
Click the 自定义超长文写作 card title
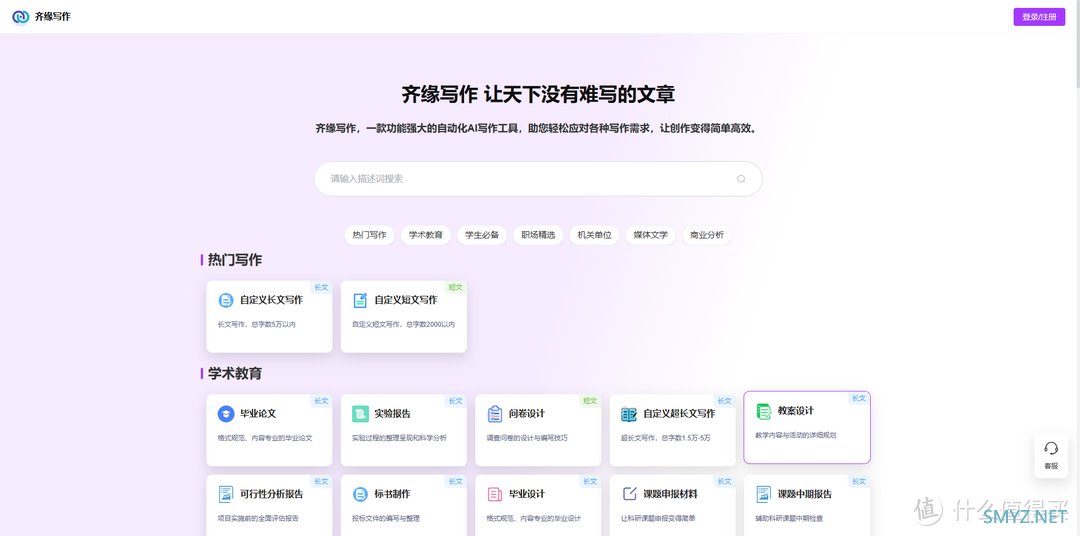[x=679, y=414]
